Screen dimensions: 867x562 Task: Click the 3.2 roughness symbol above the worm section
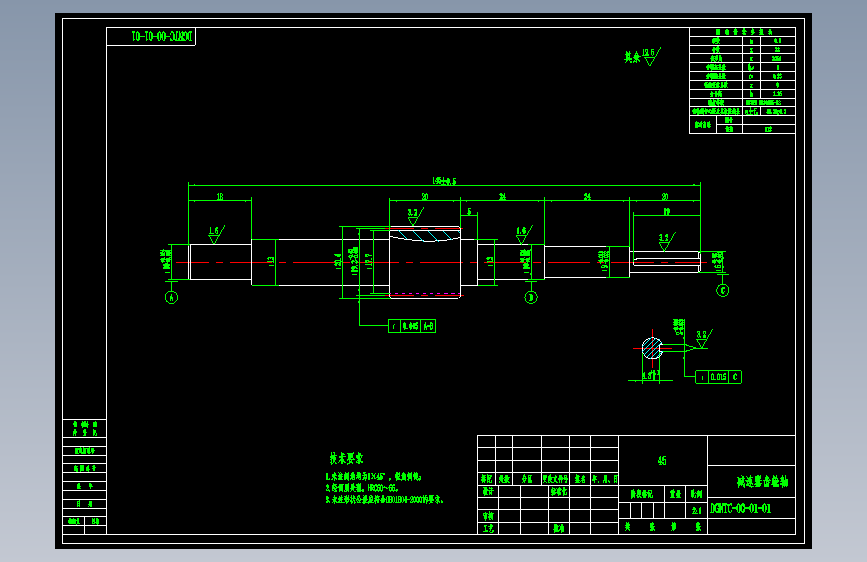[415, 216]
